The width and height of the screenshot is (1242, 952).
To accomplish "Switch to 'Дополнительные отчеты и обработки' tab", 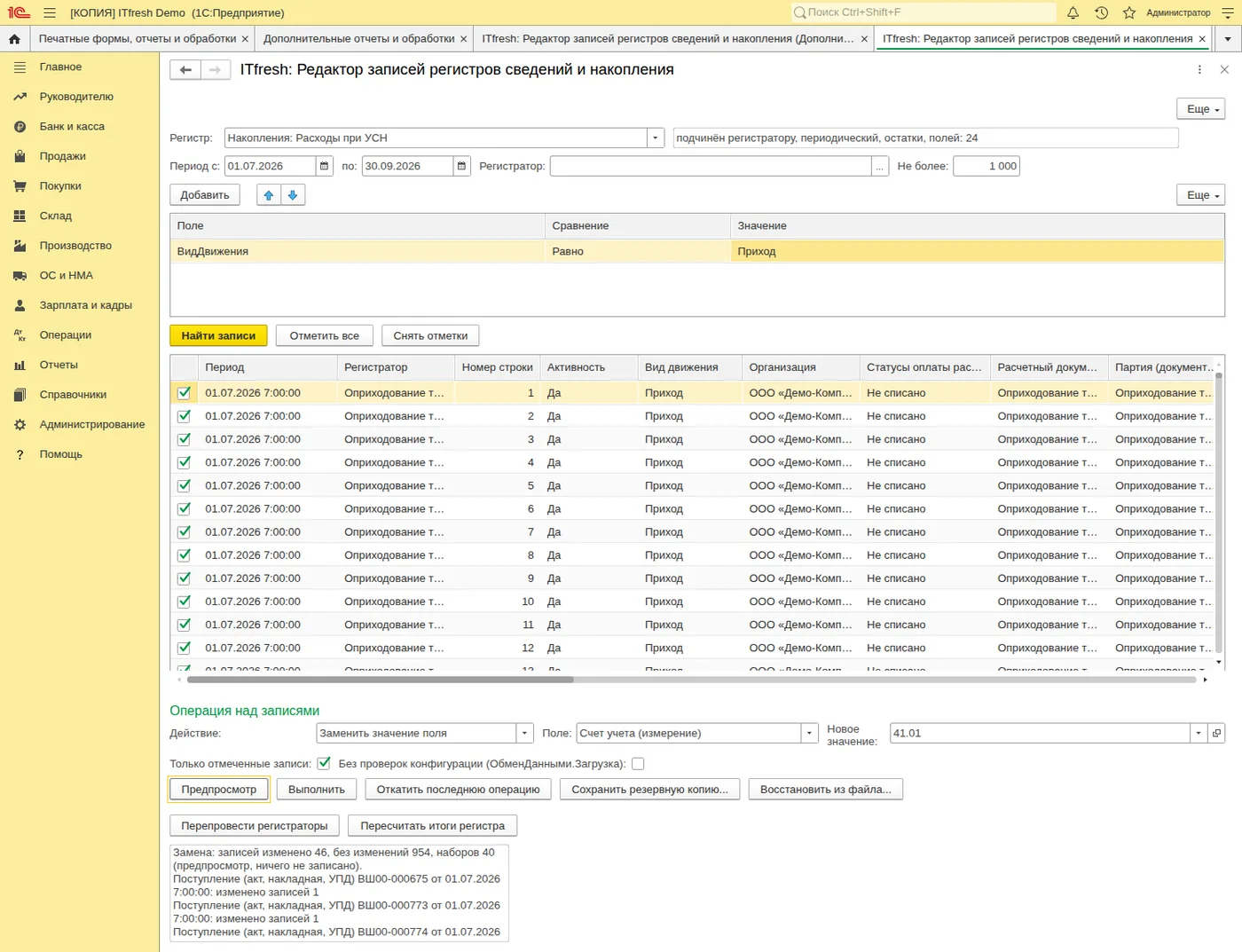I will (359, 39).
